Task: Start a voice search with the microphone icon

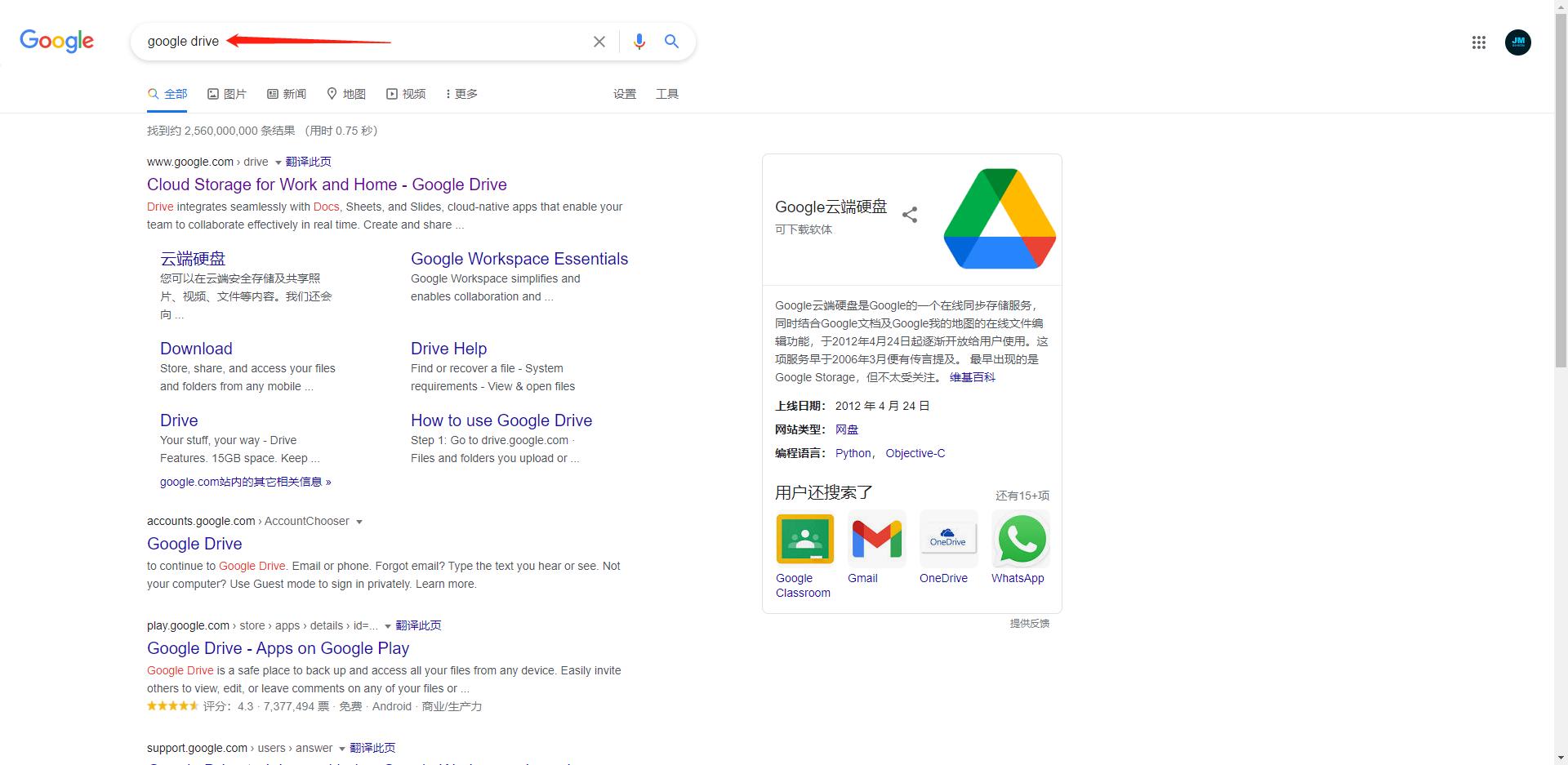Action: [639, 41]
